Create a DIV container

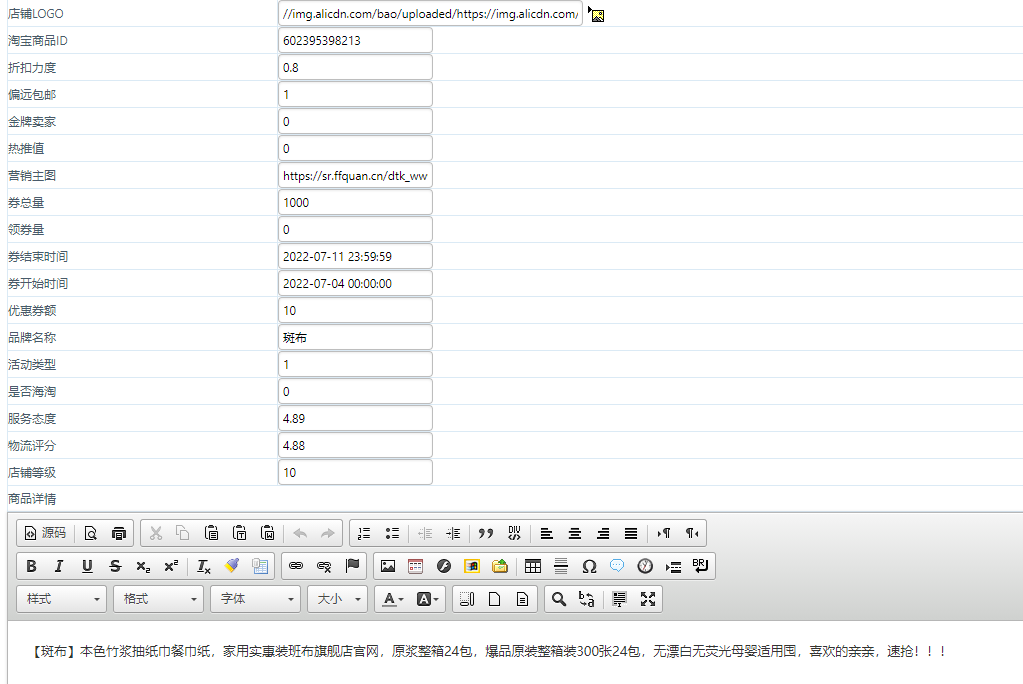point(514,533)
